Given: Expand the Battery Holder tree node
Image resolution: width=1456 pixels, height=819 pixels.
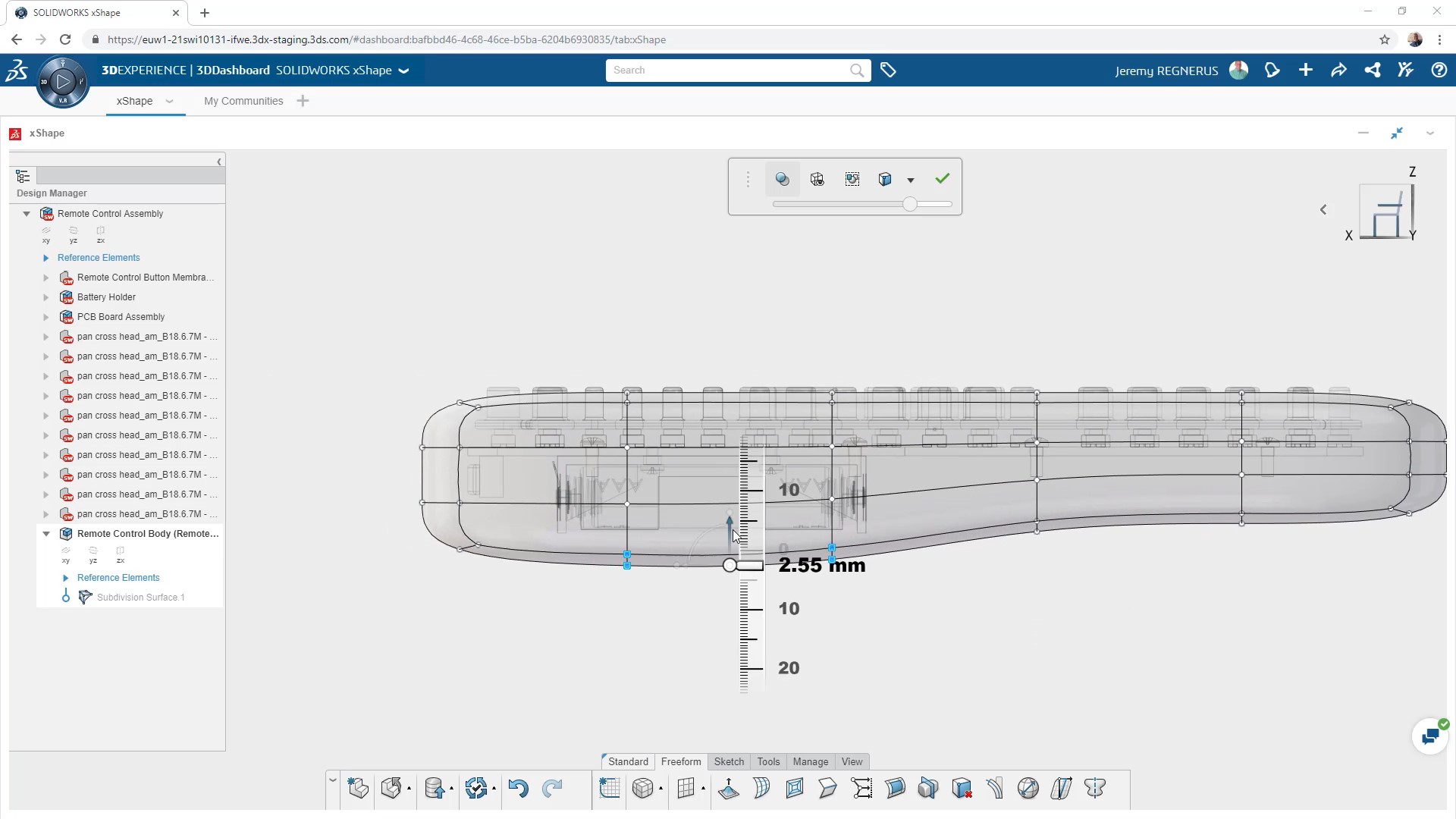Looking at the screenshot, I should 46,297.
